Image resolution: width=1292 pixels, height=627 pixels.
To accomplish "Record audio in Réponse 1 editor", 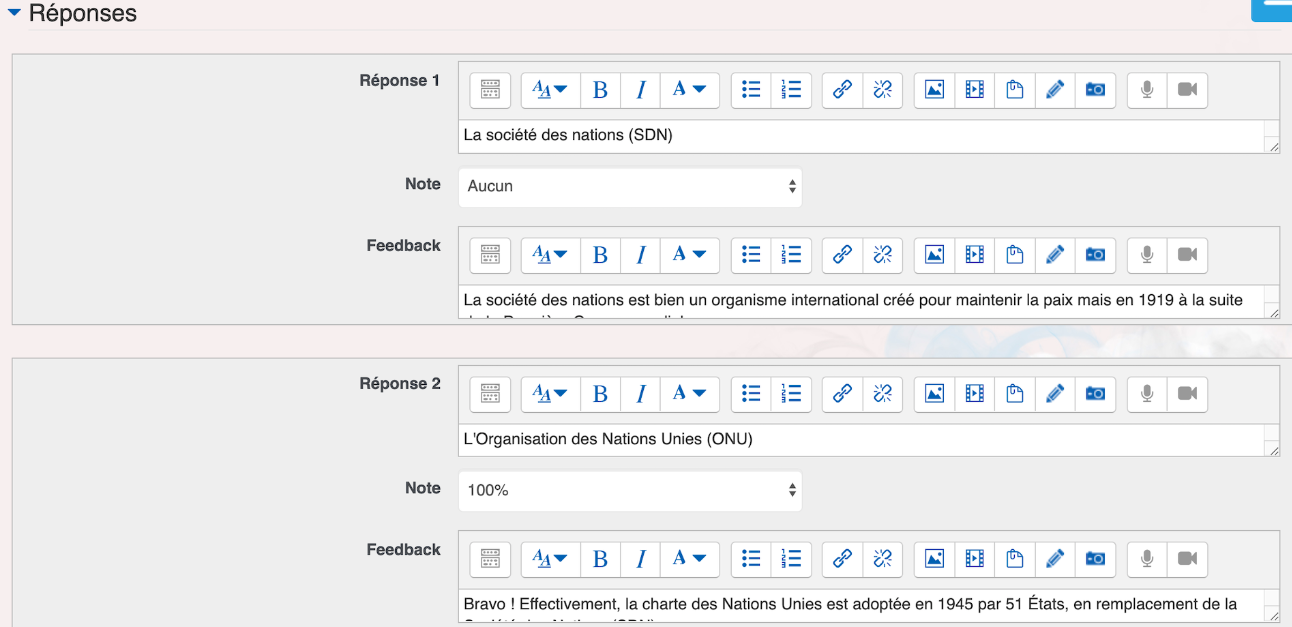I will [x=1147, y=90].
